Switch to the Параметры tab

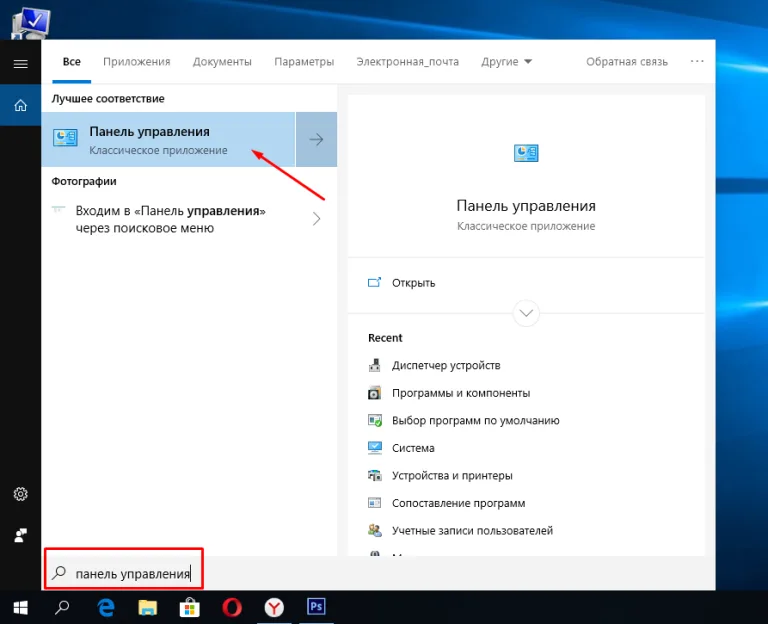pyautogui.click(x=304, y=62)
